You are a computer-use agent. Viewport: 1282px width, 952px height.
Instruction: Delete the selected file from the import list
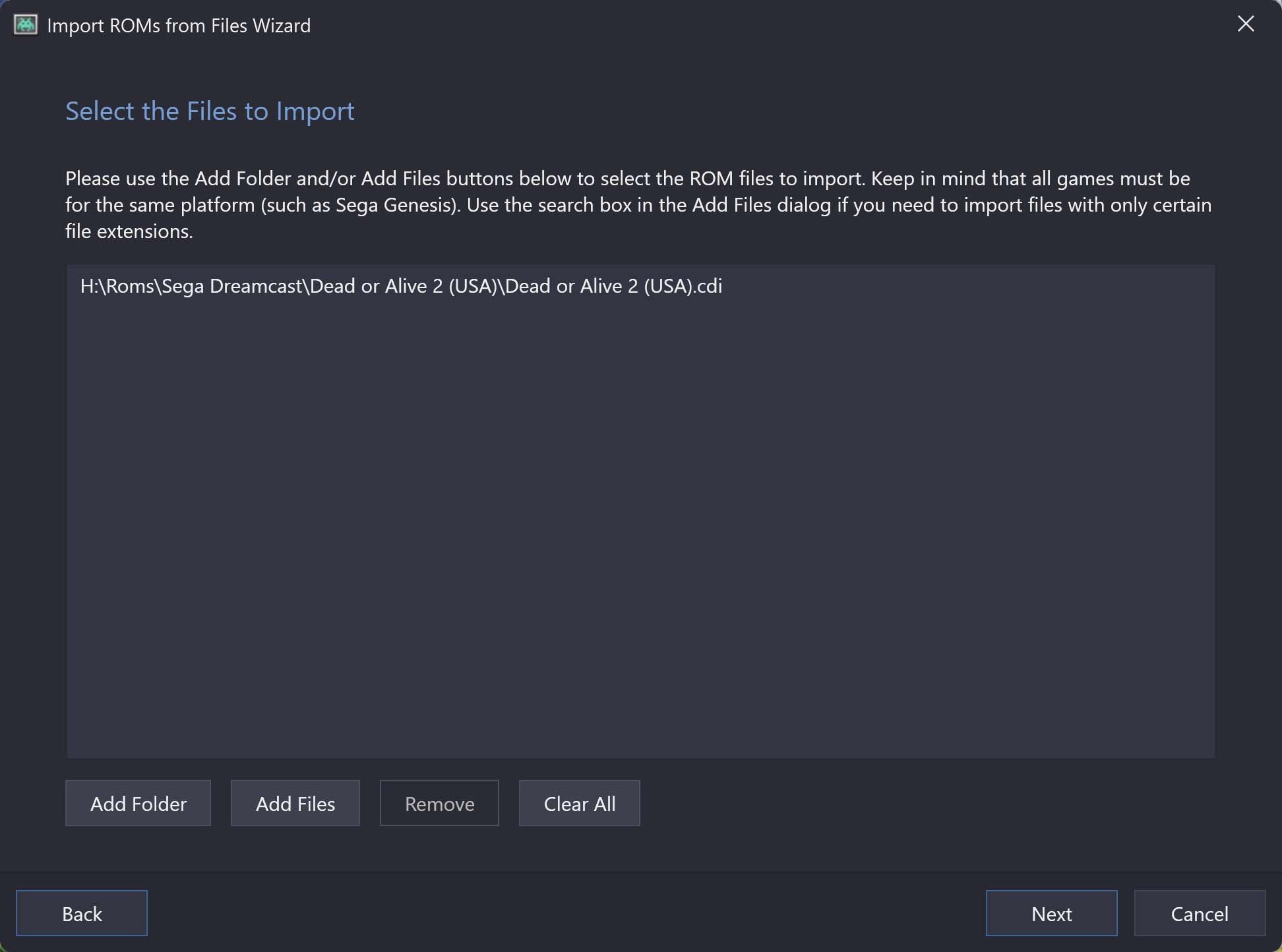439,803
